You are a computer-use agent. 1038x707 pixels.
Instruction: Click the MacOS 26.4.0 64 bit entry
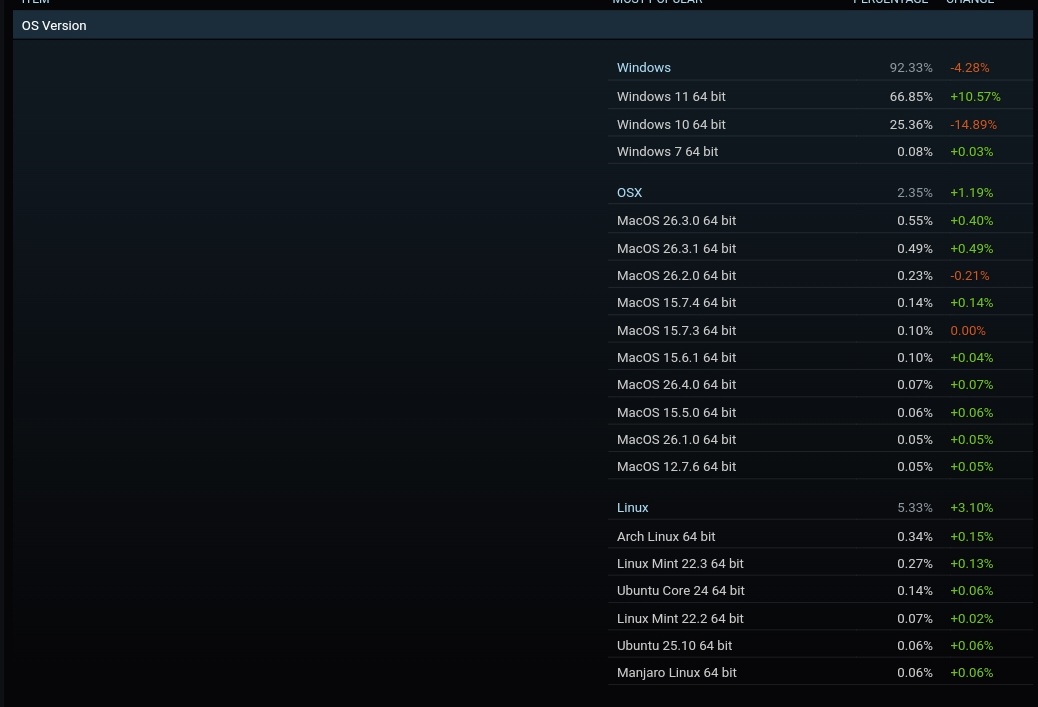pyautogui.click(x=676, y=385)
